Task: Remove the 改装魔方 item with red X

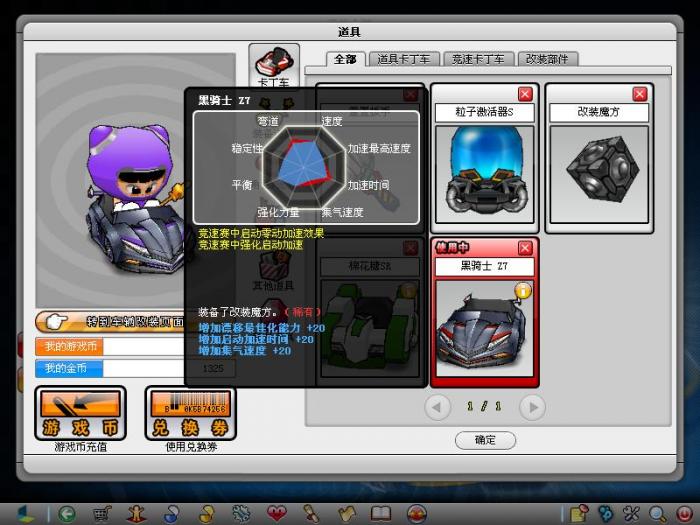Action: 640,94
